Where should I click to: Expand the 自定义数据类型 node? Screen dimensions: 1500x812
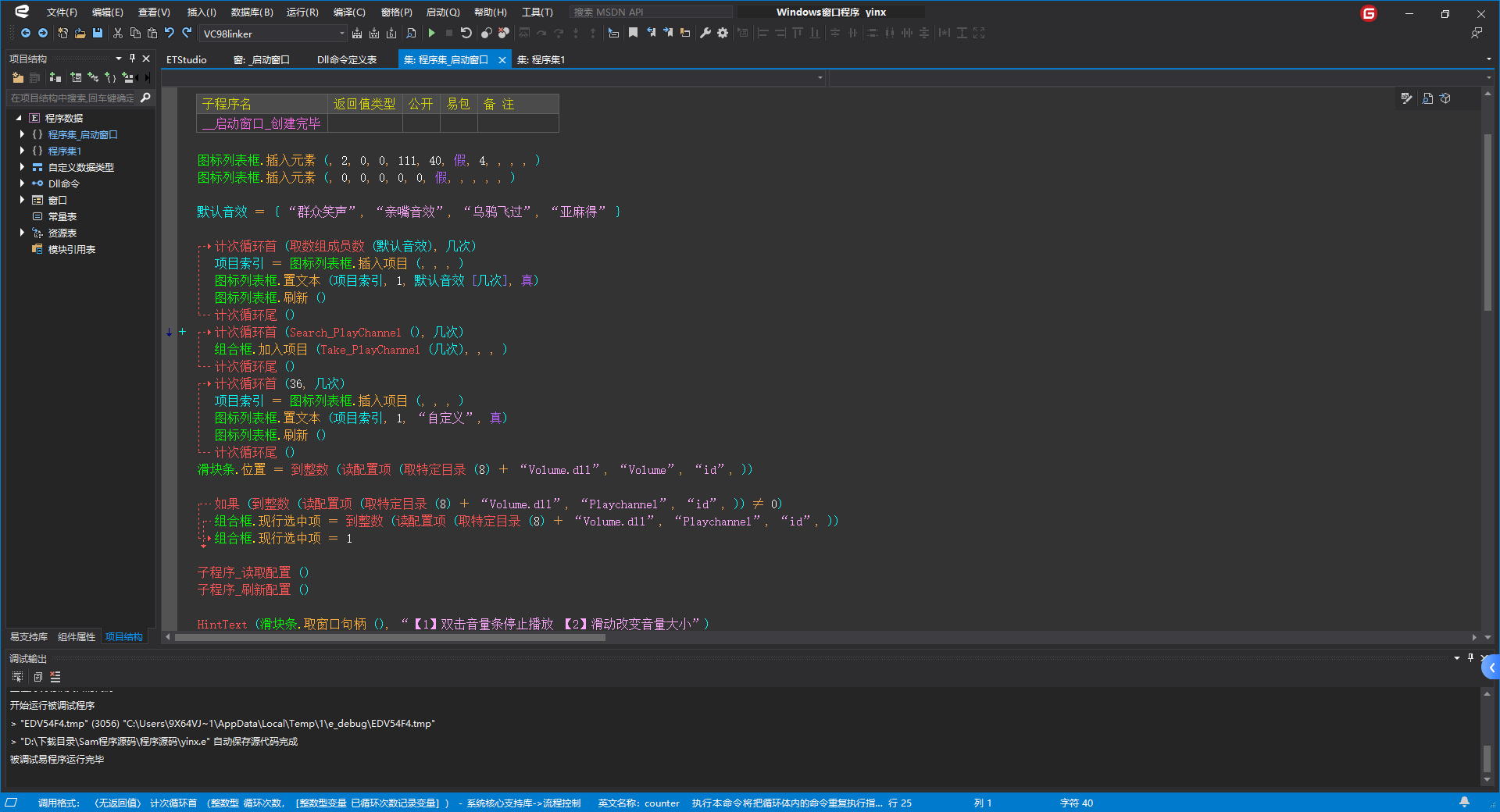click(22, 167)
